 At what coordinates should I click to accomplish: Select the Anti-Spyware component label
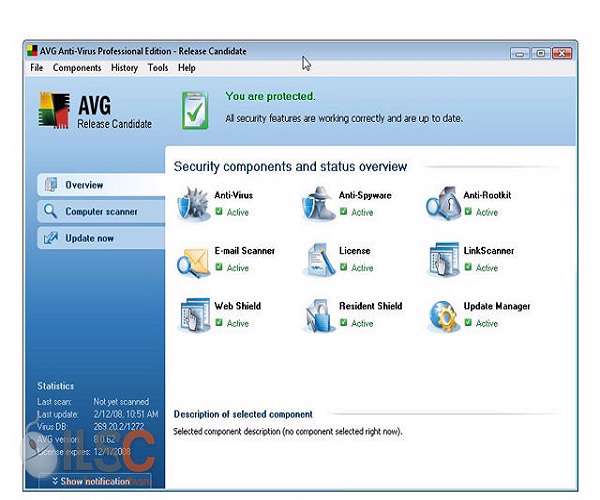coord(365,195)
